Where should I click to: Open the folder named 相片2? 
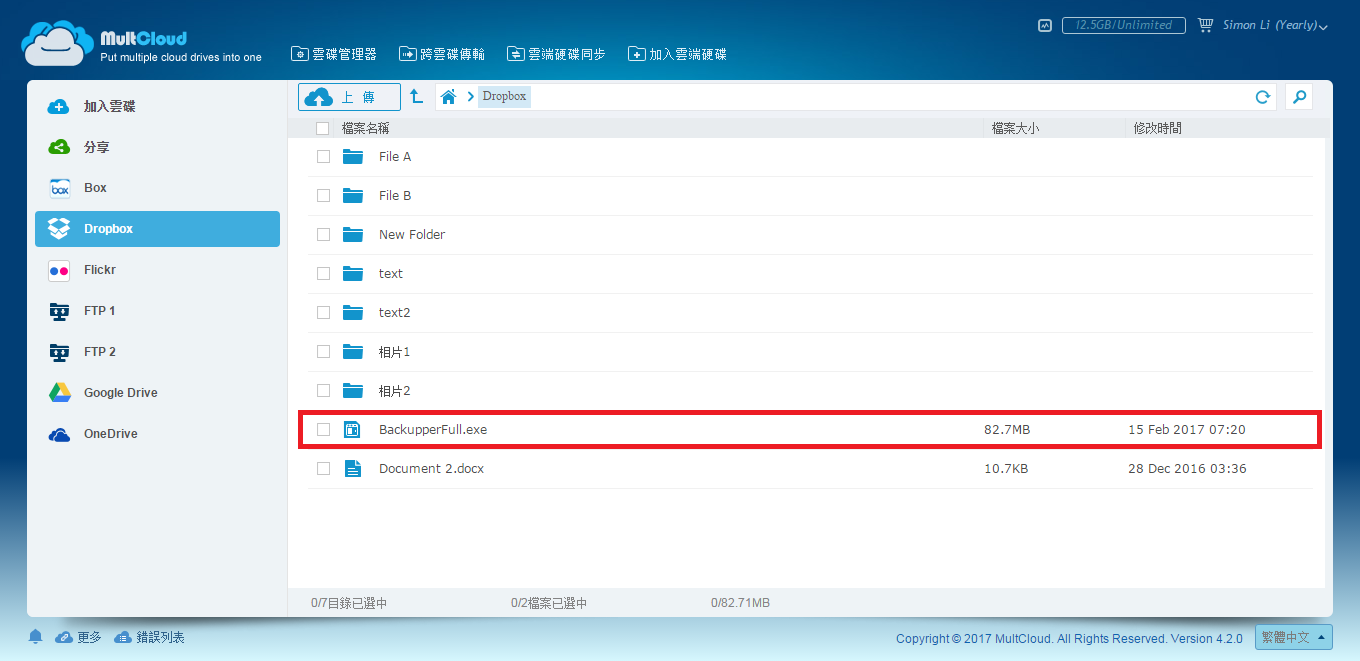pyautogui.click(x=394, y=391)
